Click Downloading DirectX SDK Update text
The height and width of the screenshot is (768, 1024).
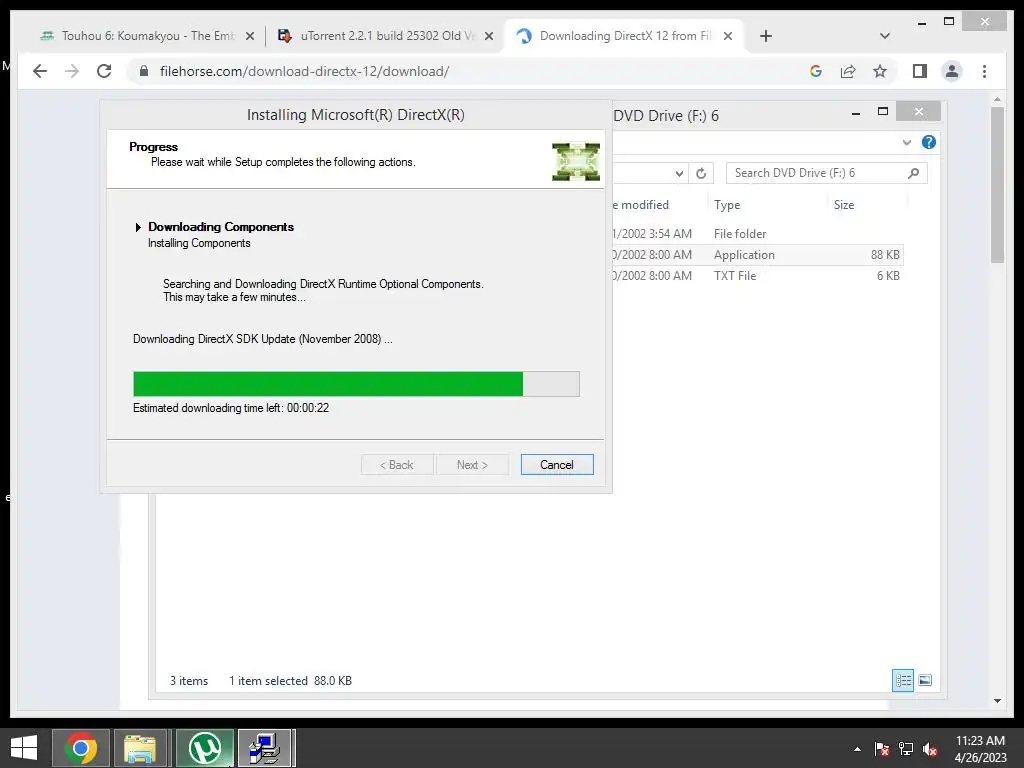(263, 339)
